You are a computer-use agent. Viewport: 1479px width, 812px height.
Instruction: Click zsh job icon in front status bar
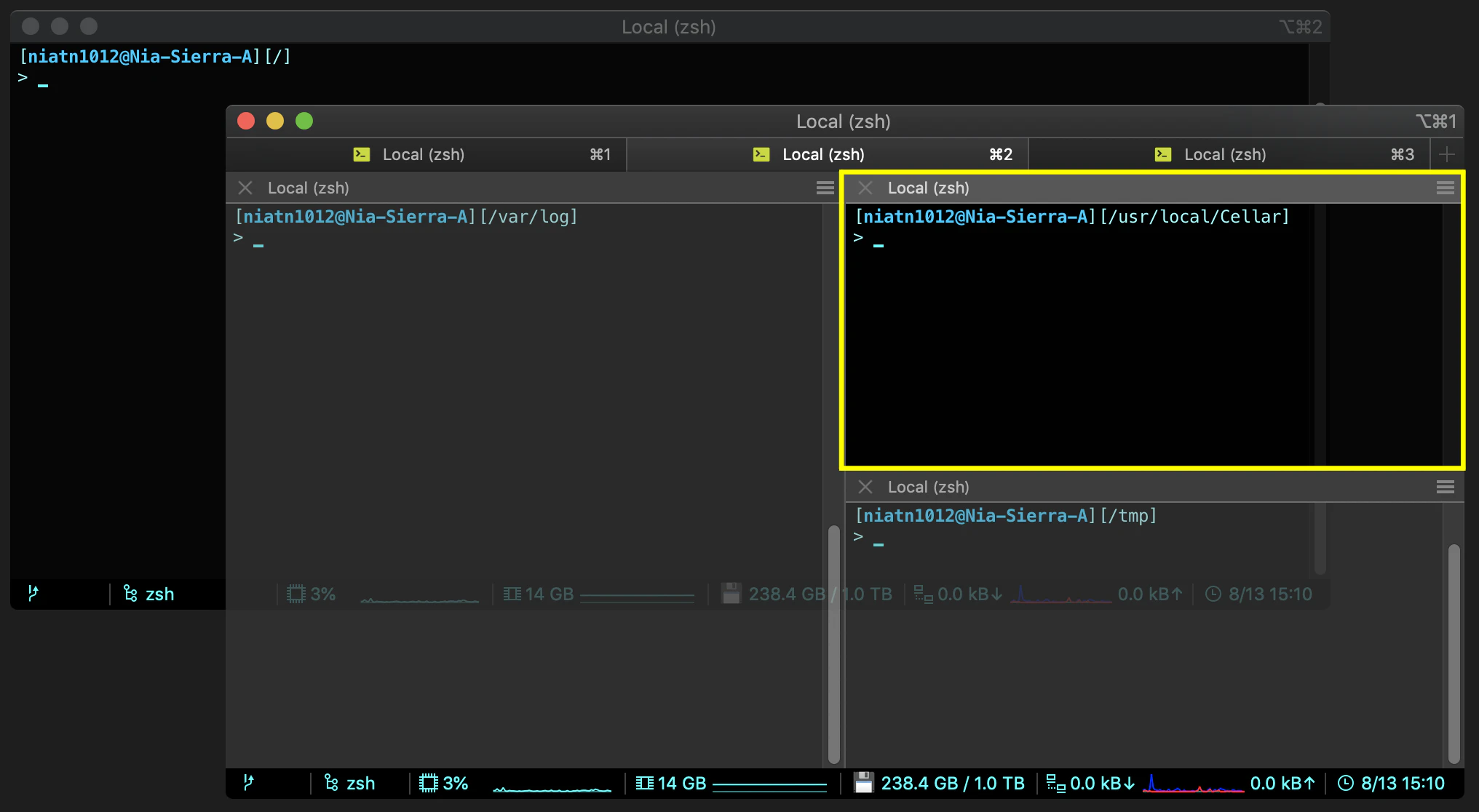point(331,783)
